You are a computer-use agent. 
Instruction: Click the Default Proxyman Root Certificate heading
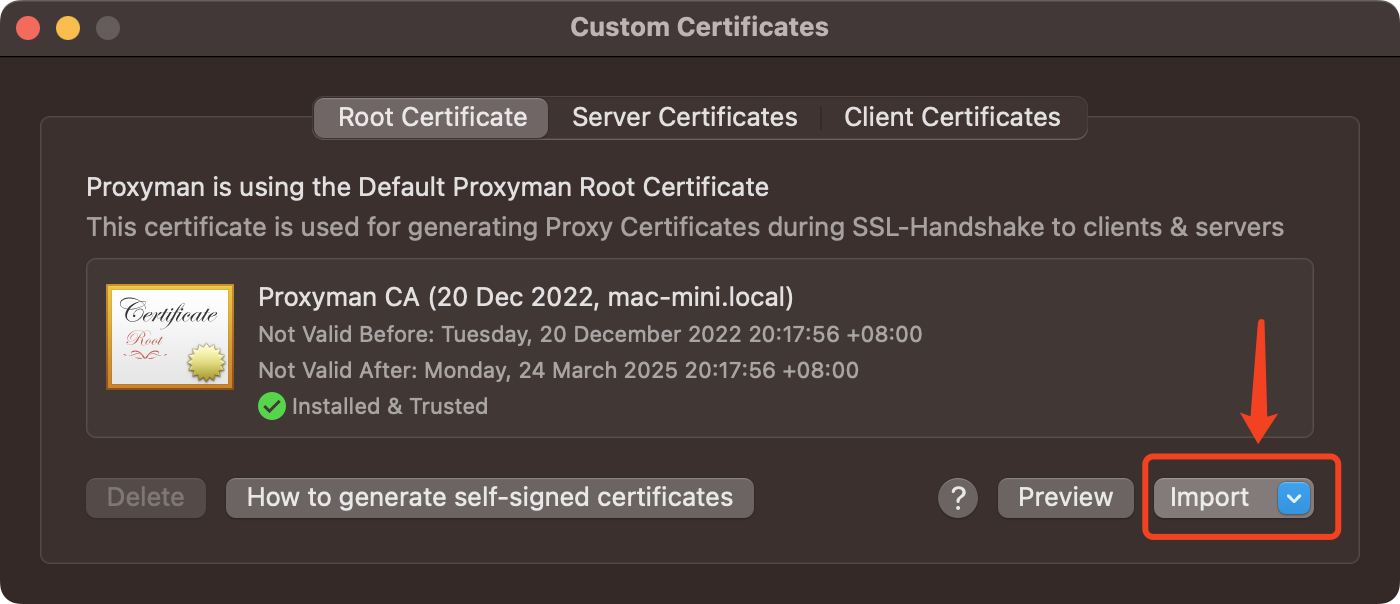tap(427, 187)
